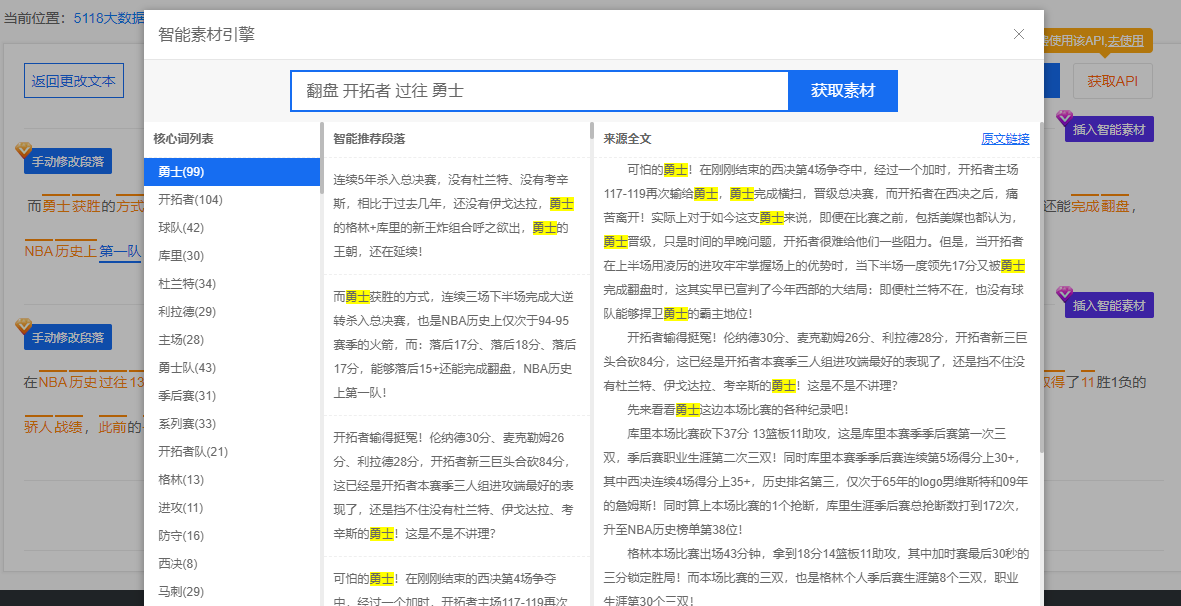Select recommended paragraph starting 连续5年杀入总决赛
The height and width of the screenshot is (606, 1181).
point(456,216)
